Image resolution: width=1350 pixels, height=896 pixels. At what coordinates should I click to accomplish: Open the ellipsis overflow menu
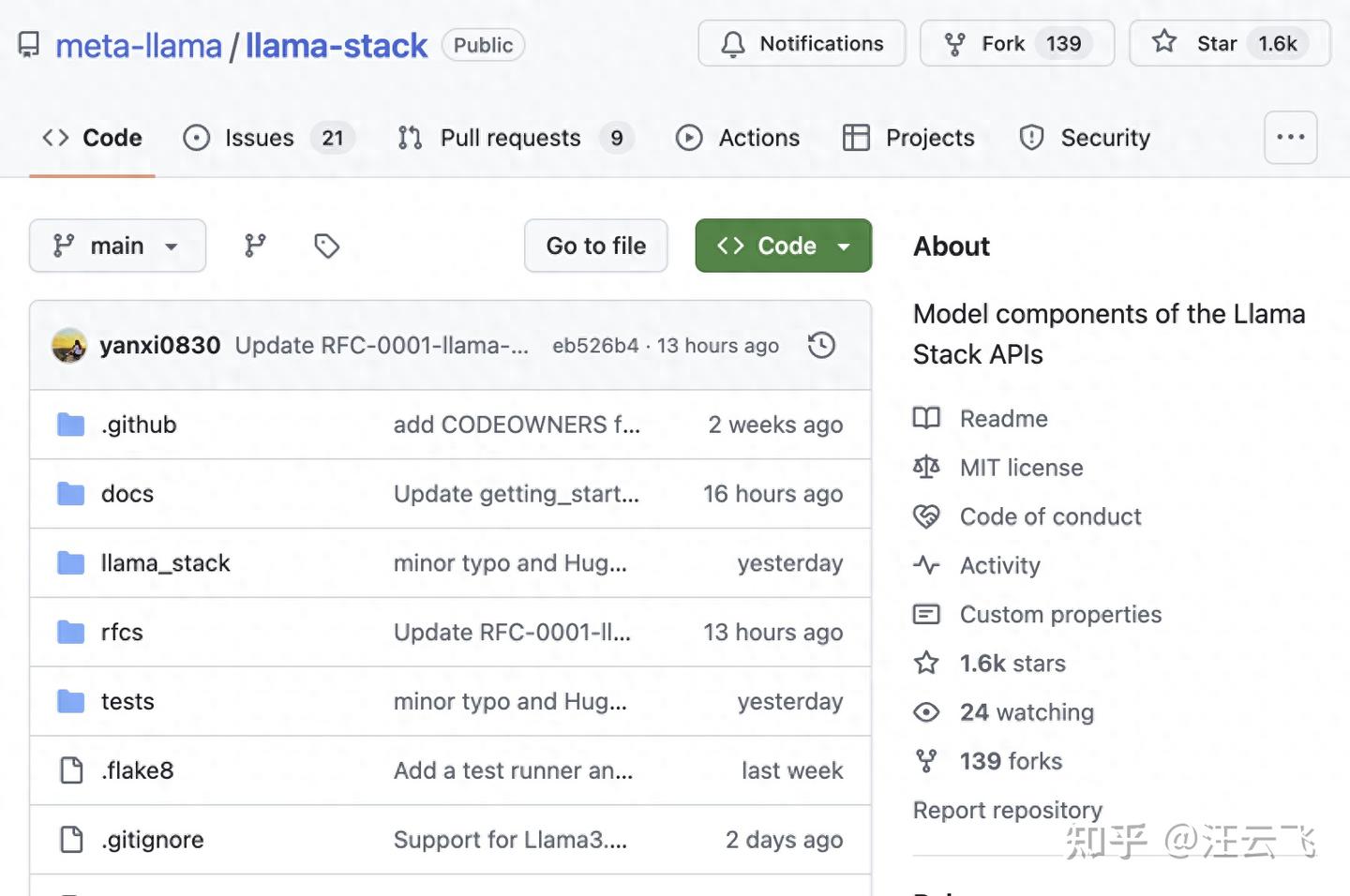[x=1291, y=138]
